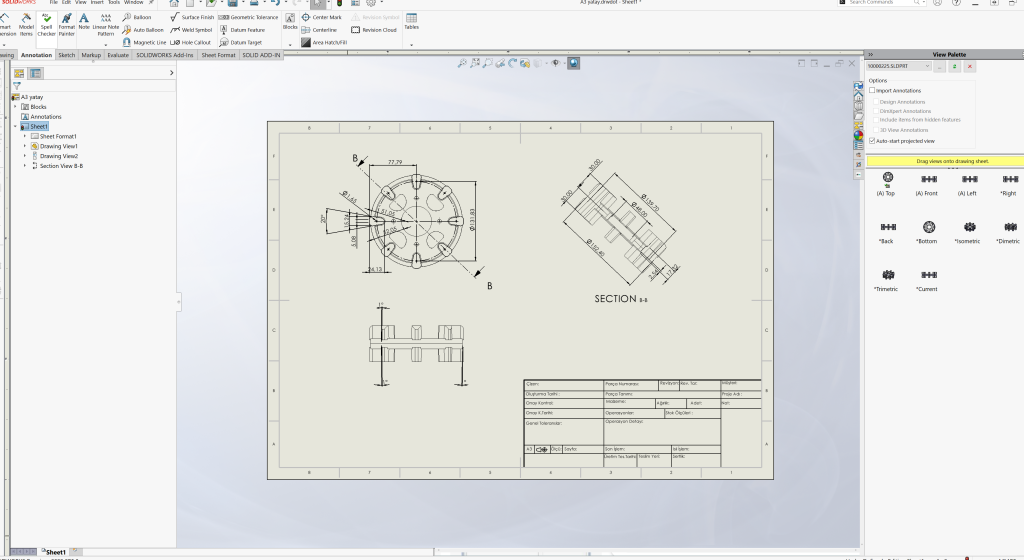Choose the Center Mark tool

pyautogui.click(x=320, y=17)
